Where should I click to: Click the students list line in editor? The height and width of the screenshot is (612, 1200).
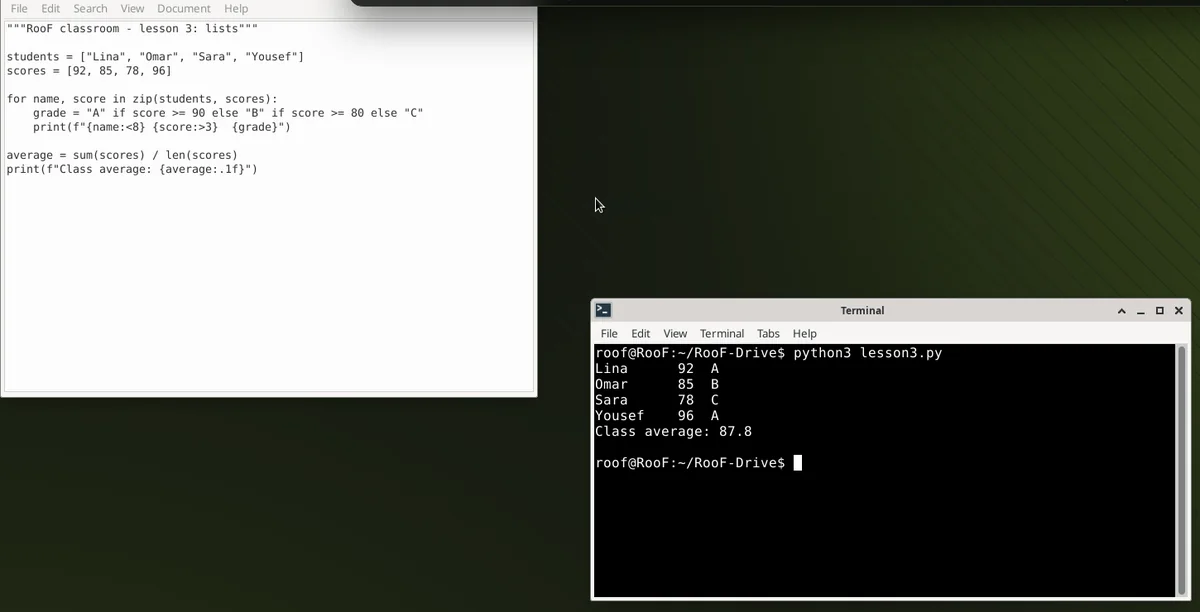(155, 57)
